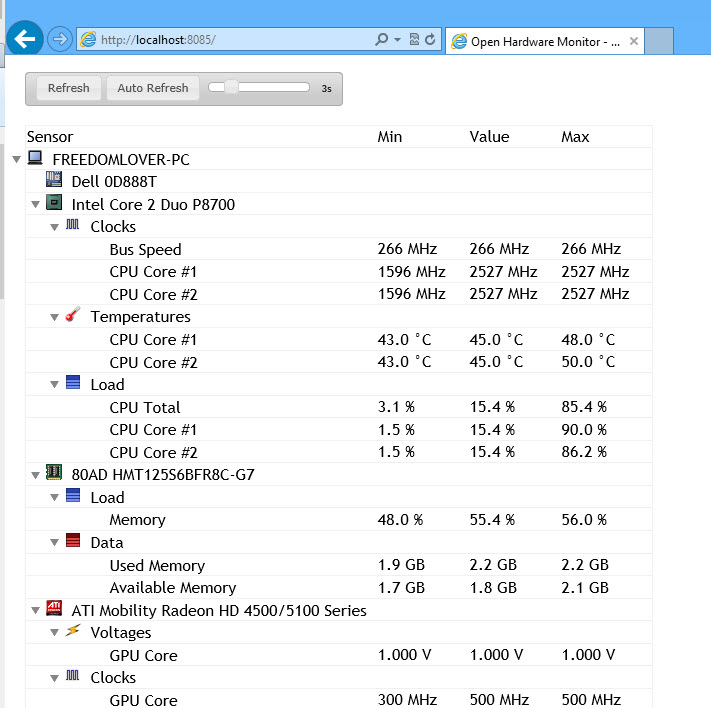711x708 pixels.
Task: Click the computer icon next to FREEDOMLOVER-PC
Action: 35,158
